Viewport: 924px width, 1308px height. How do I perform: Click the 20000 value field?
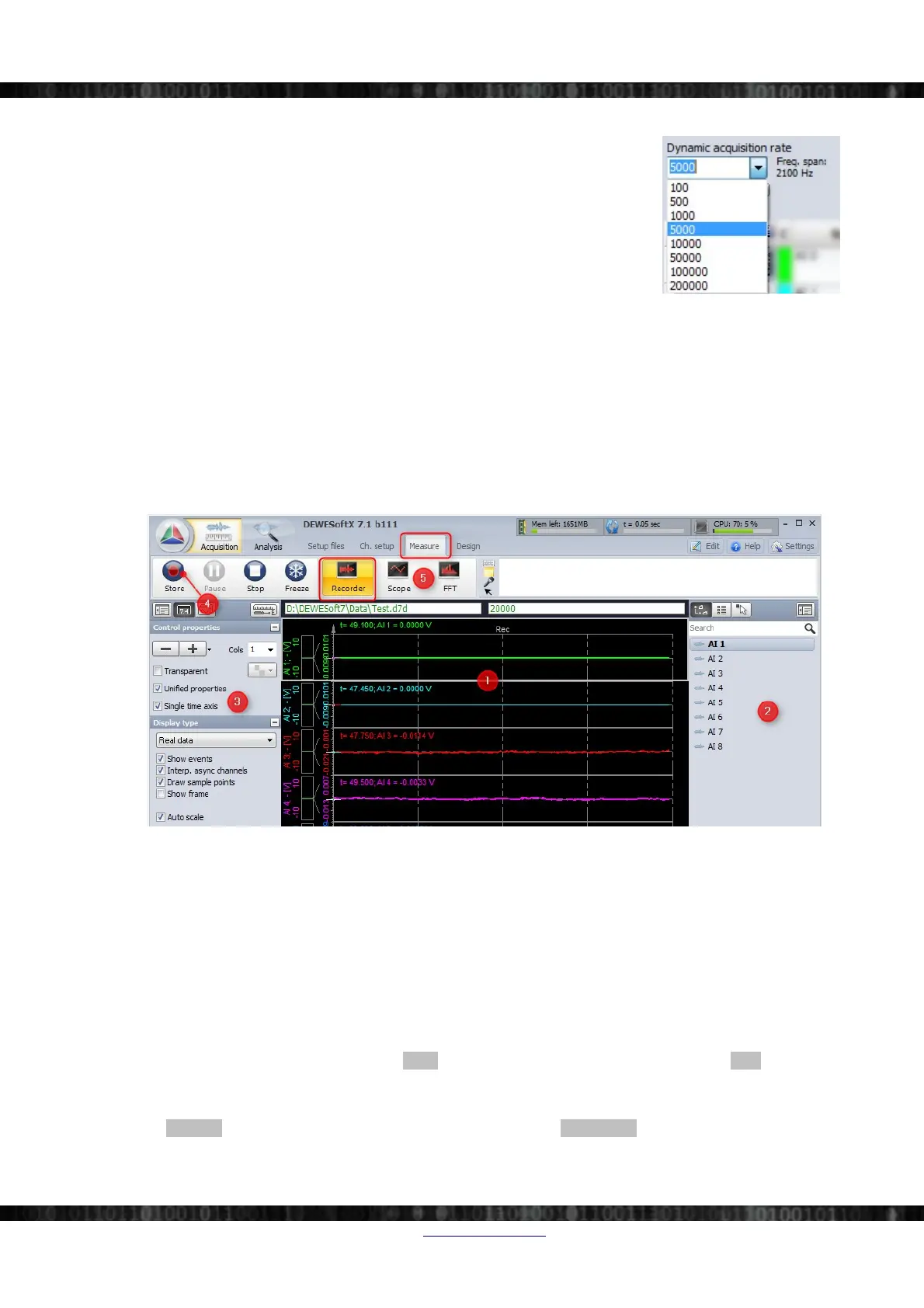click(x=585, y=609)
